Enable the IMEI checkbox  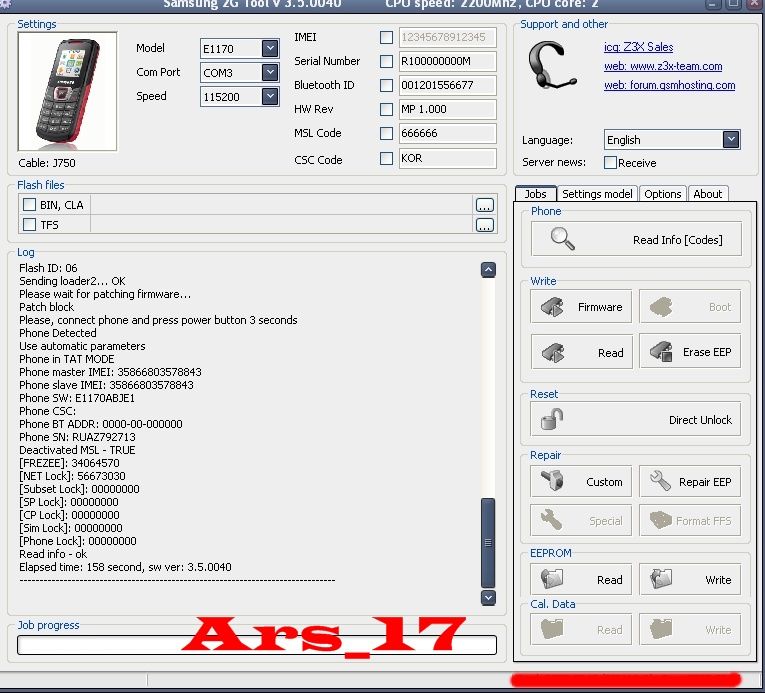pyautogui.click(x=386, y=37)
